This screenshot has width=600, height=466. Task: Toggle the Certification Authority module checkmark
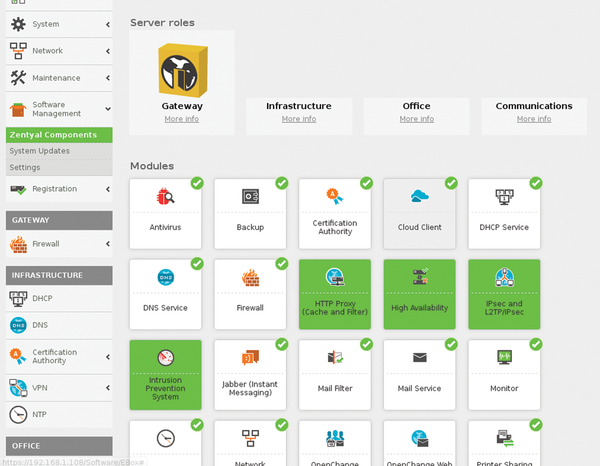pyautogui.click(x=367, y=183)
